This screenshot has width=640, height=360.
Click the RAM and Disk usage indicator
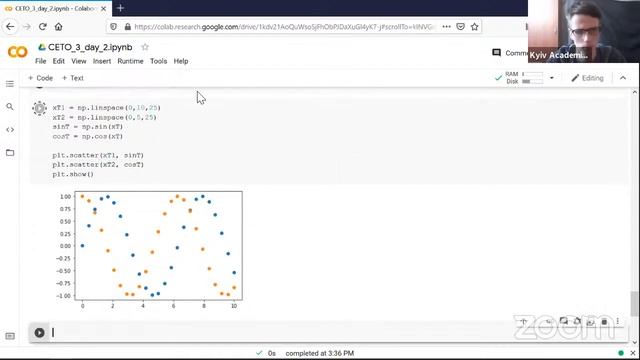coord(519,78)
